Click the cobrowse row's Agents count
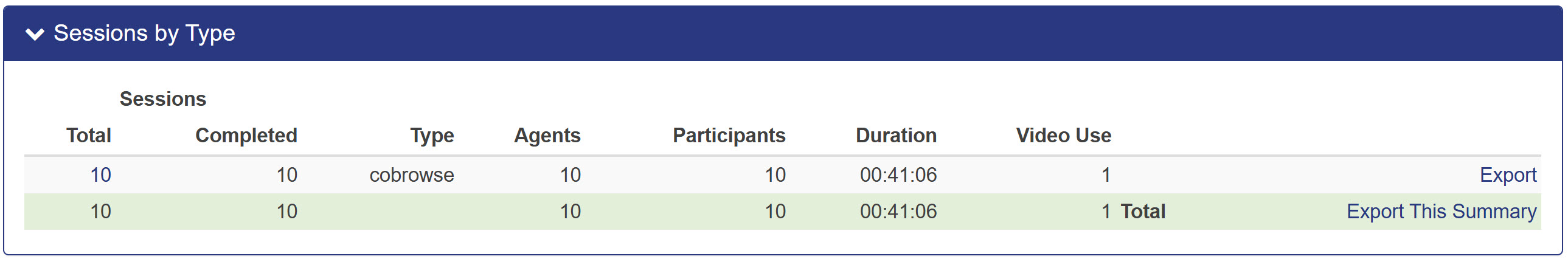This screenshot has height=259, width=1568. tap(570, 175)
